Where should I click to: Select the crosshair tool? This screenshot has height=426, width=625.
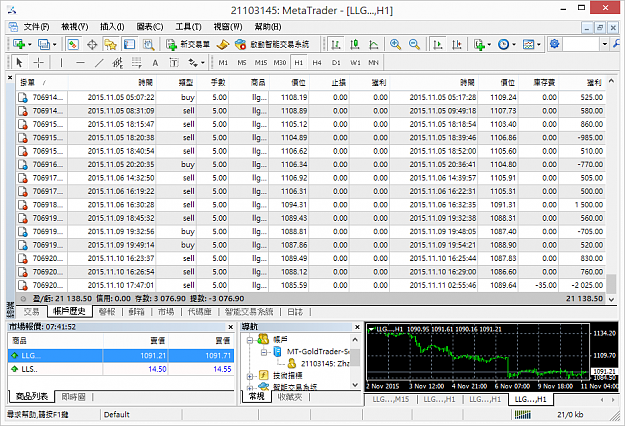click(39, 63)
